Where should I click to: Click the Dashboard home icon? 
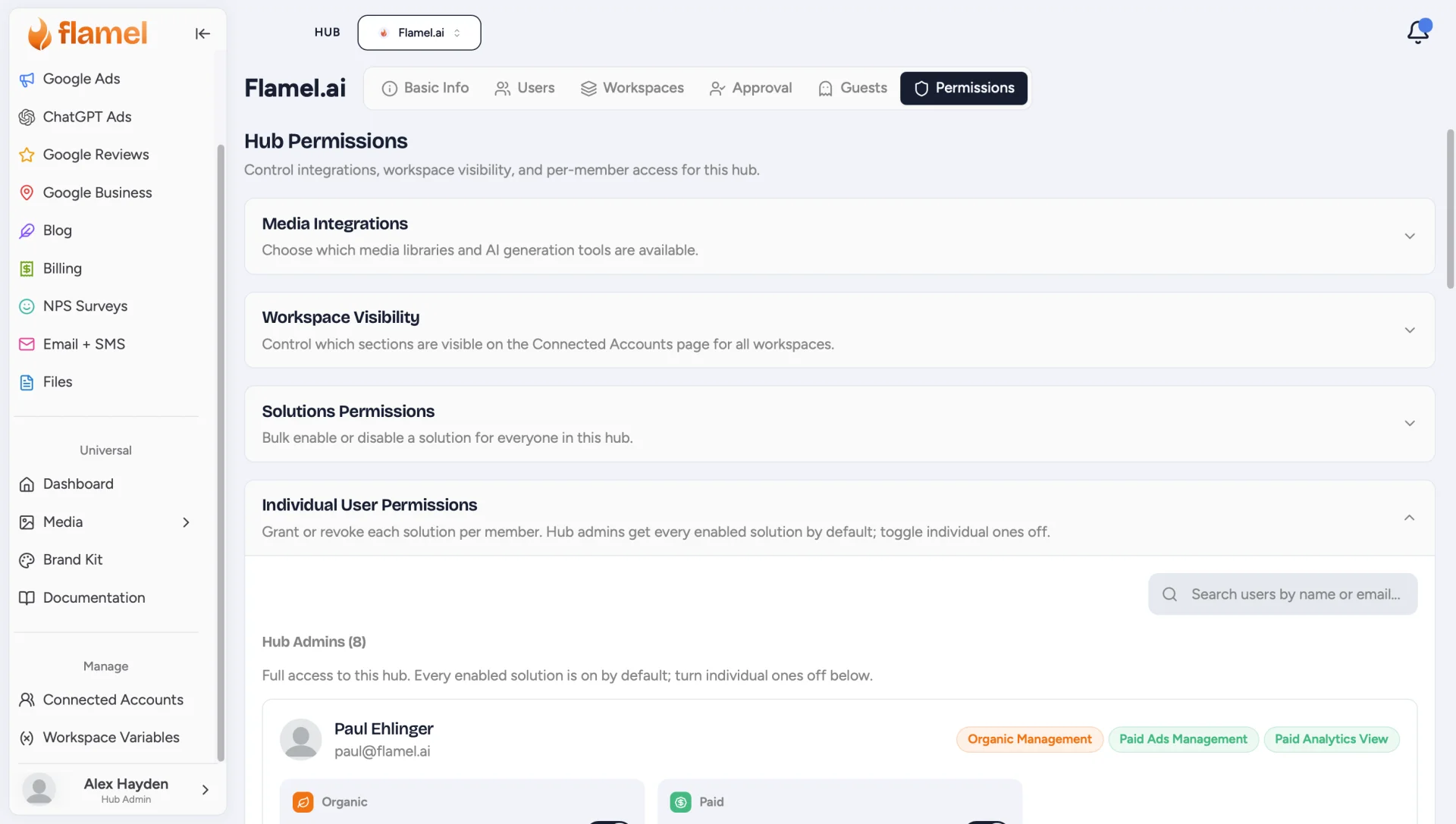click(x=27, y=484)
